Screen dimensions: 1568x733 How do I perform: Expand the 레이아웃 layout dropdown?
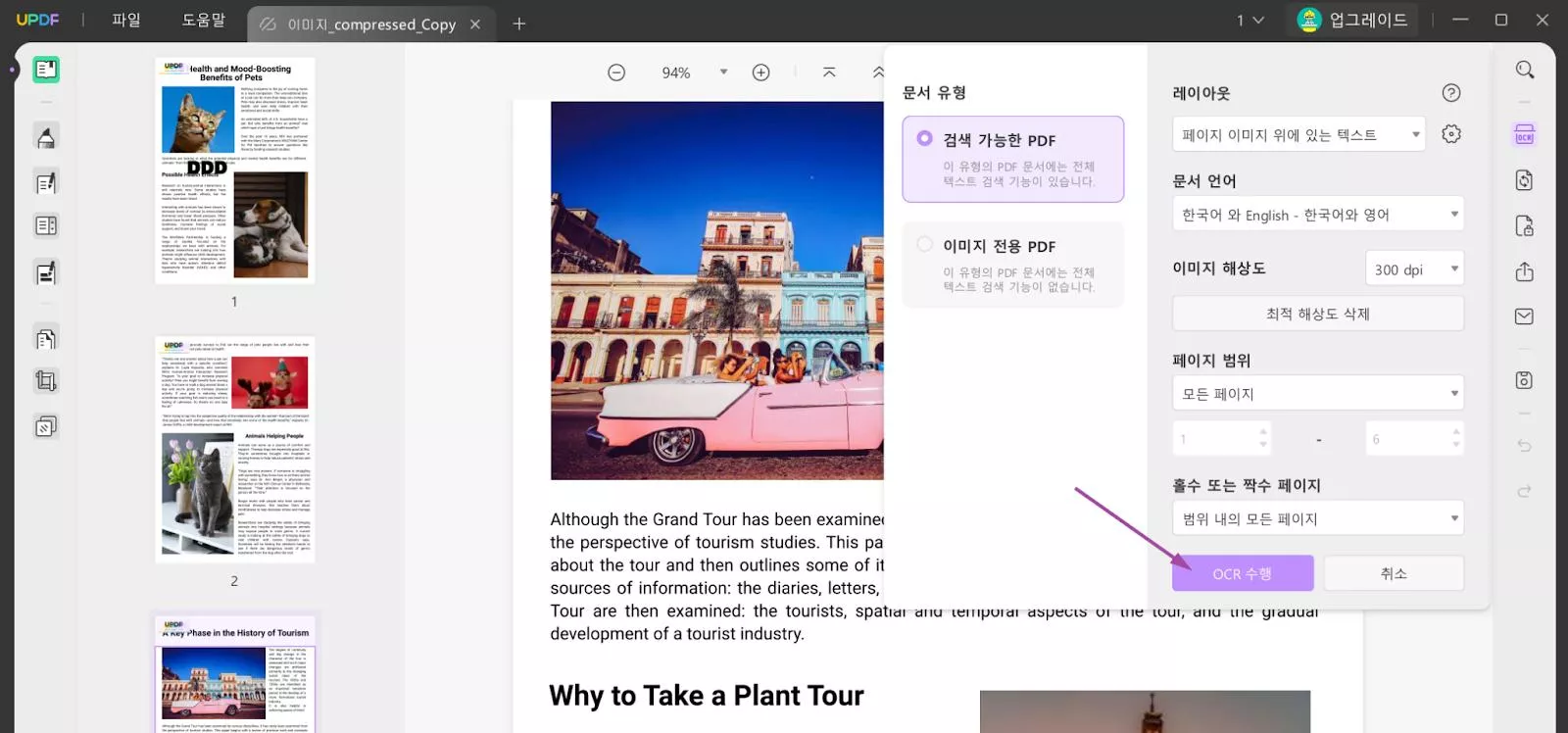point(1298,135)
